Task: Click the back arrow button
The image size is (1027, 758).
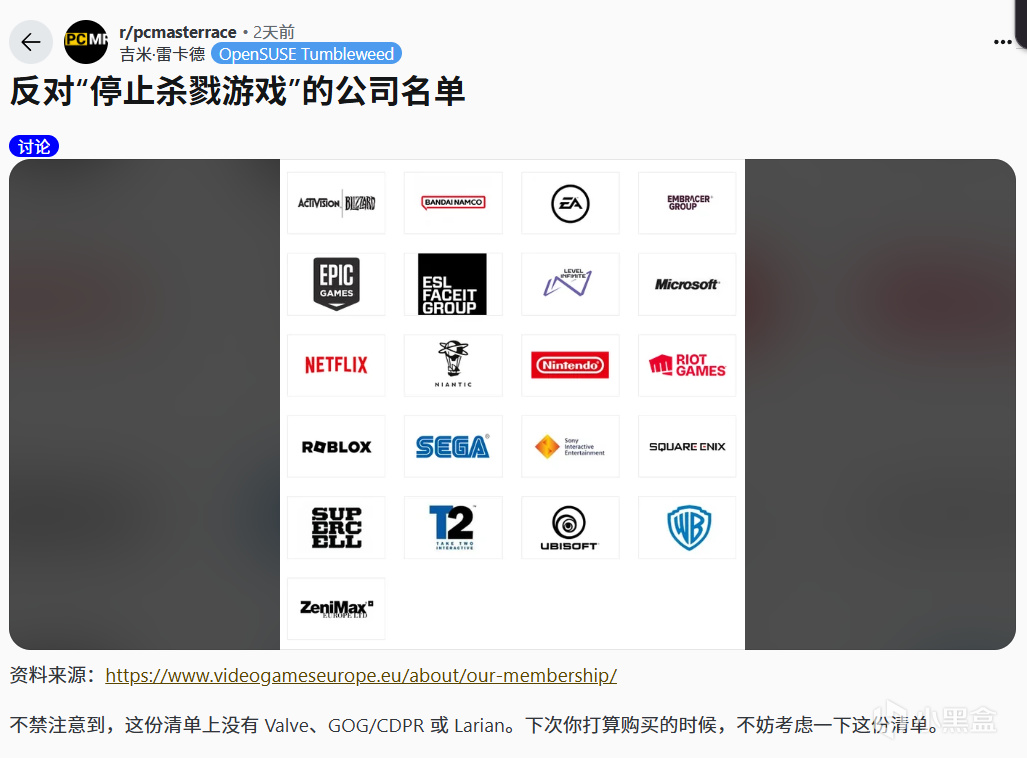Action: pos(31,43)
